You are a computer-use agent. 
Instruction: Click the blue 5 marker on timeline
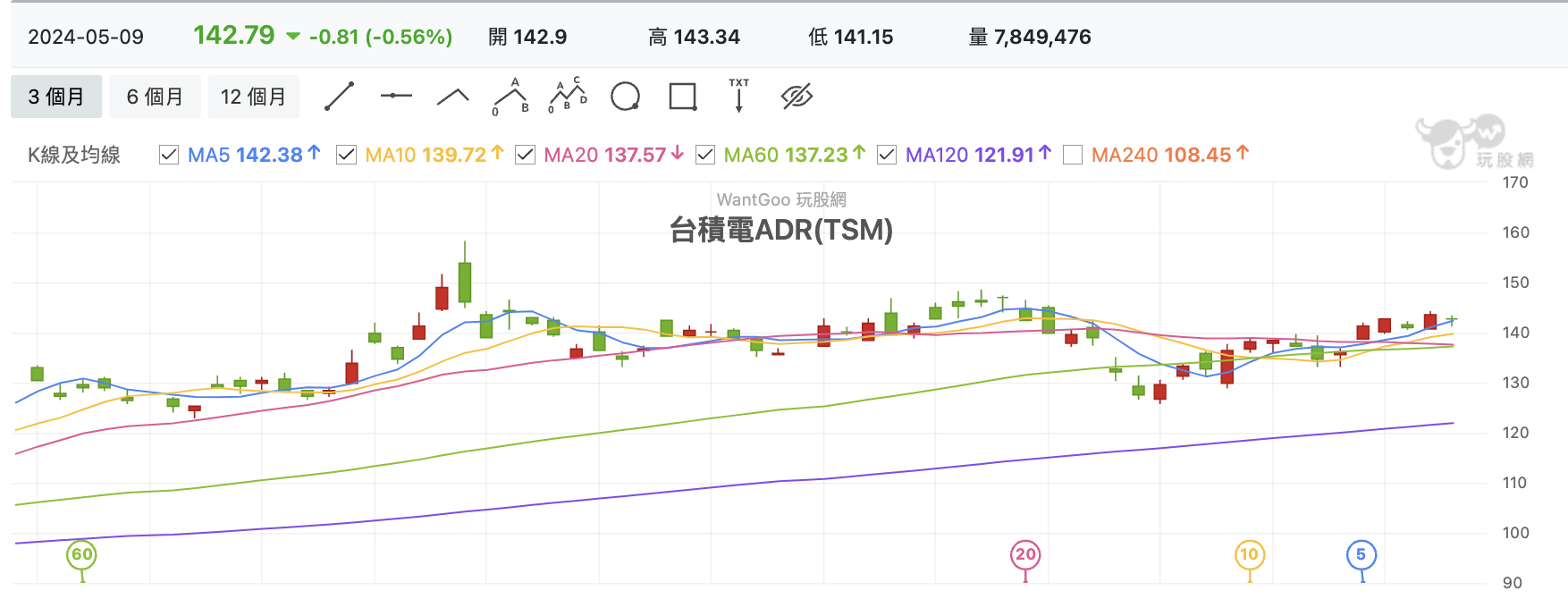pos(1361,554)
